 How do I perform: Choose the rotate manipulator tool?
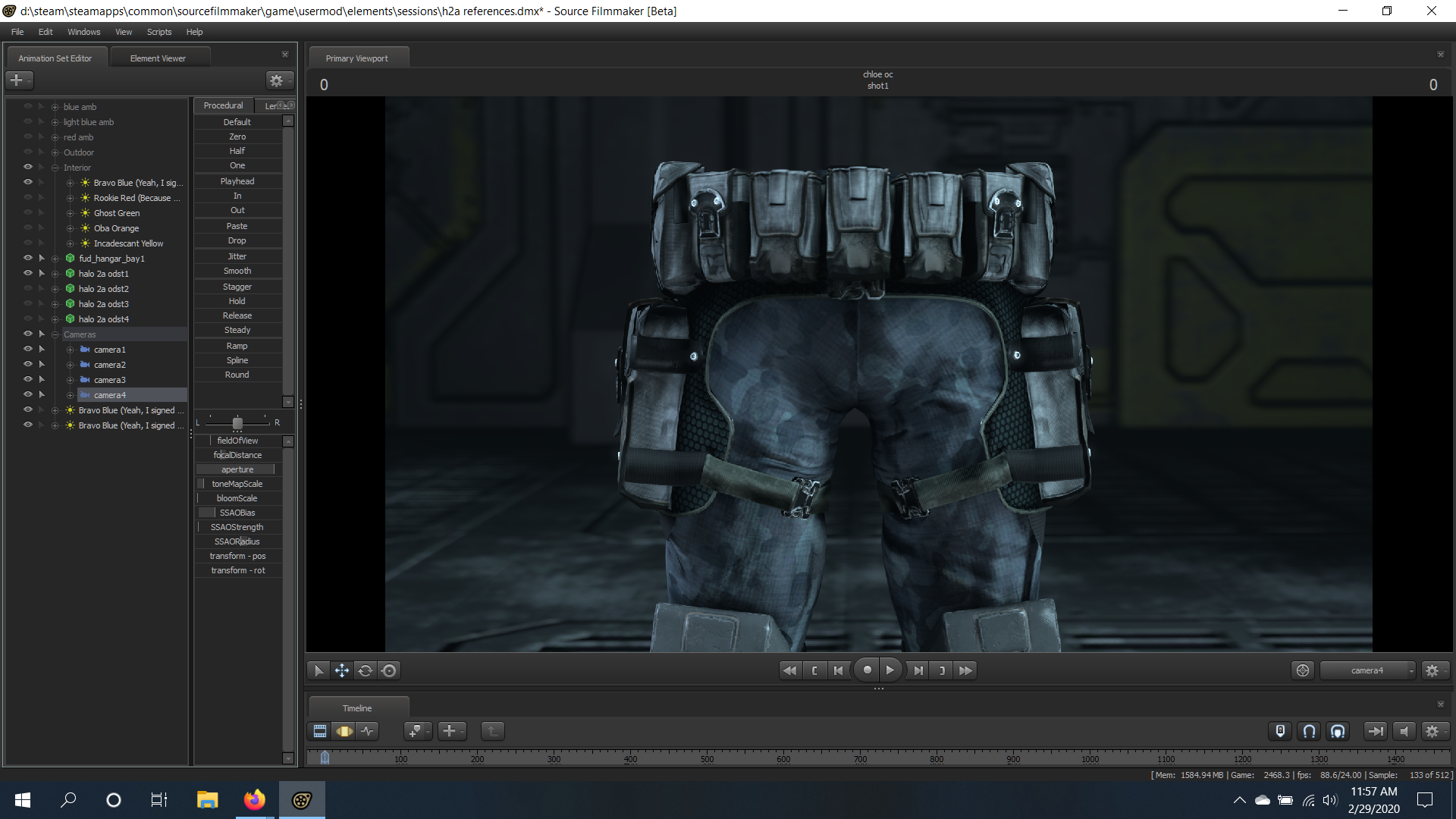(366, 670)
